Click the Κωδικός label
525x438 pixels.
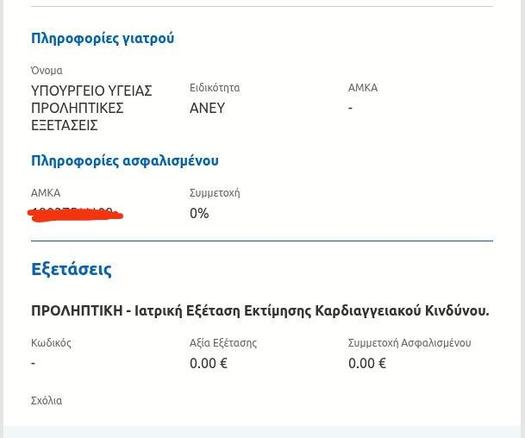click(51, 343)
